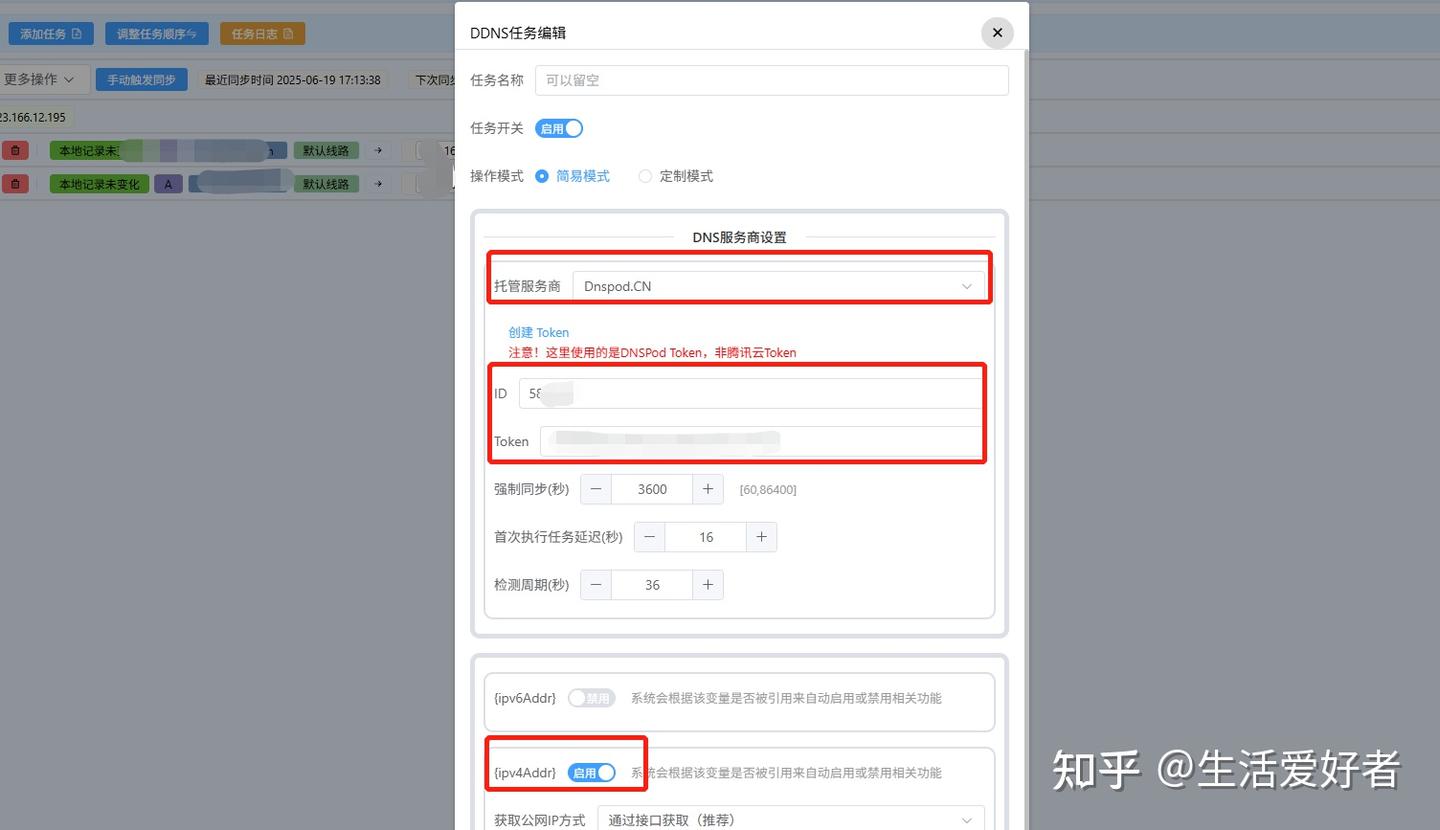Select the 定制模式 radio option
Screen dimensions: 1440x830
click(645, 176)
